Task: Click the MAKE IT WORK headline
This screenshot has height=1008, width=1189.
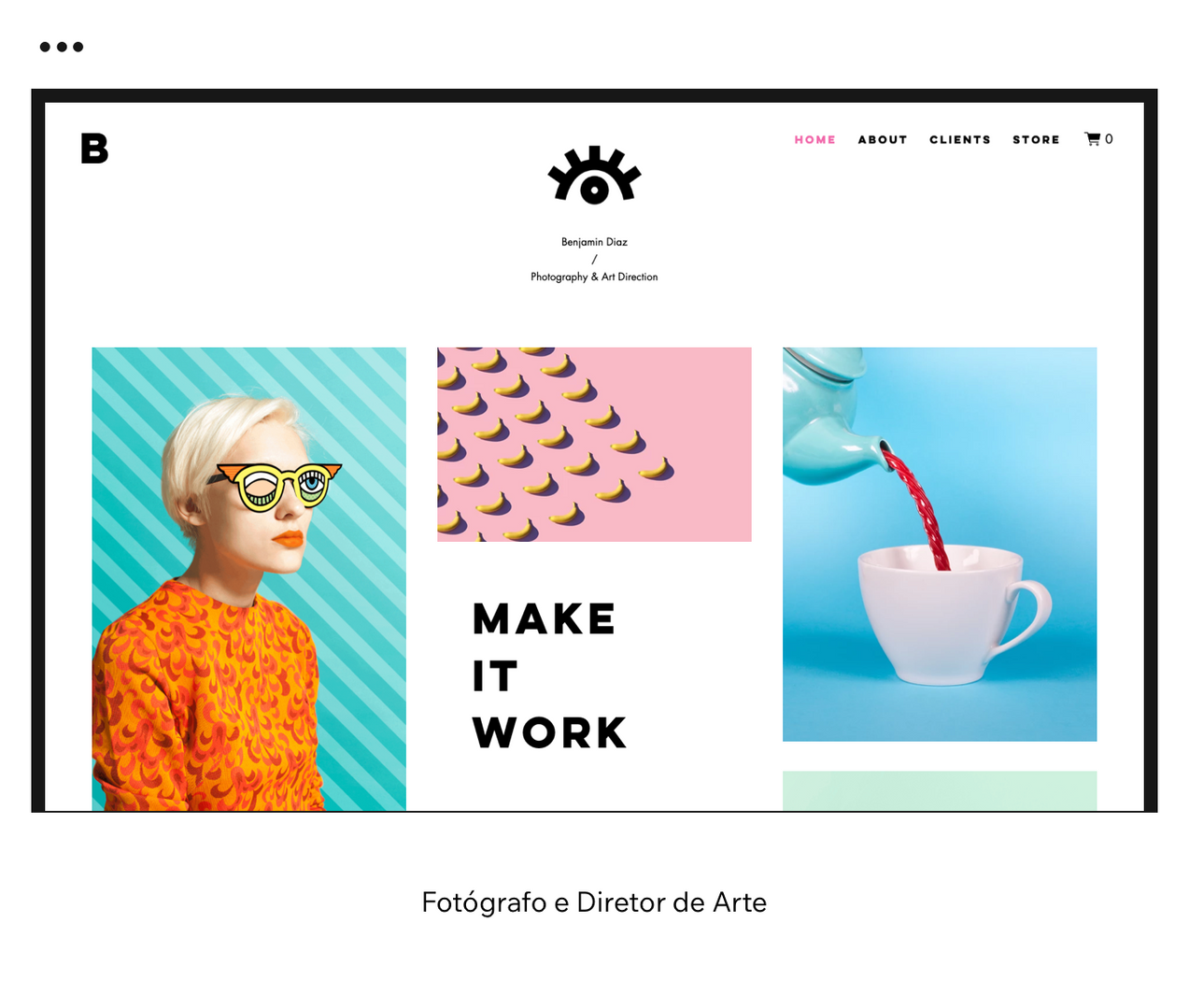Action: [549, 676]
